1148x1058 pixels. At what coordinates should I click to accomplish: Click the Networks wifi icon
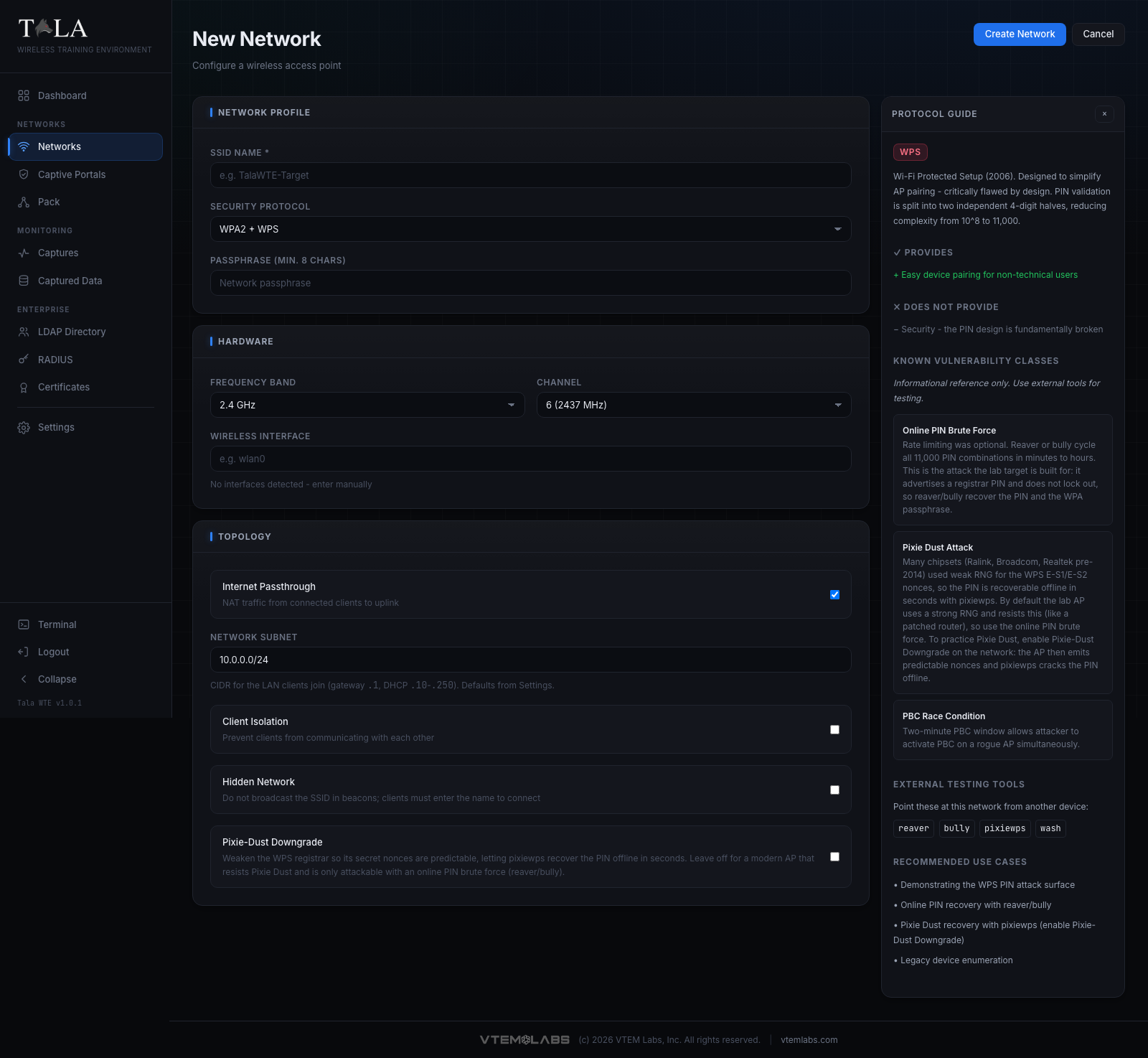tap(24, 146)
